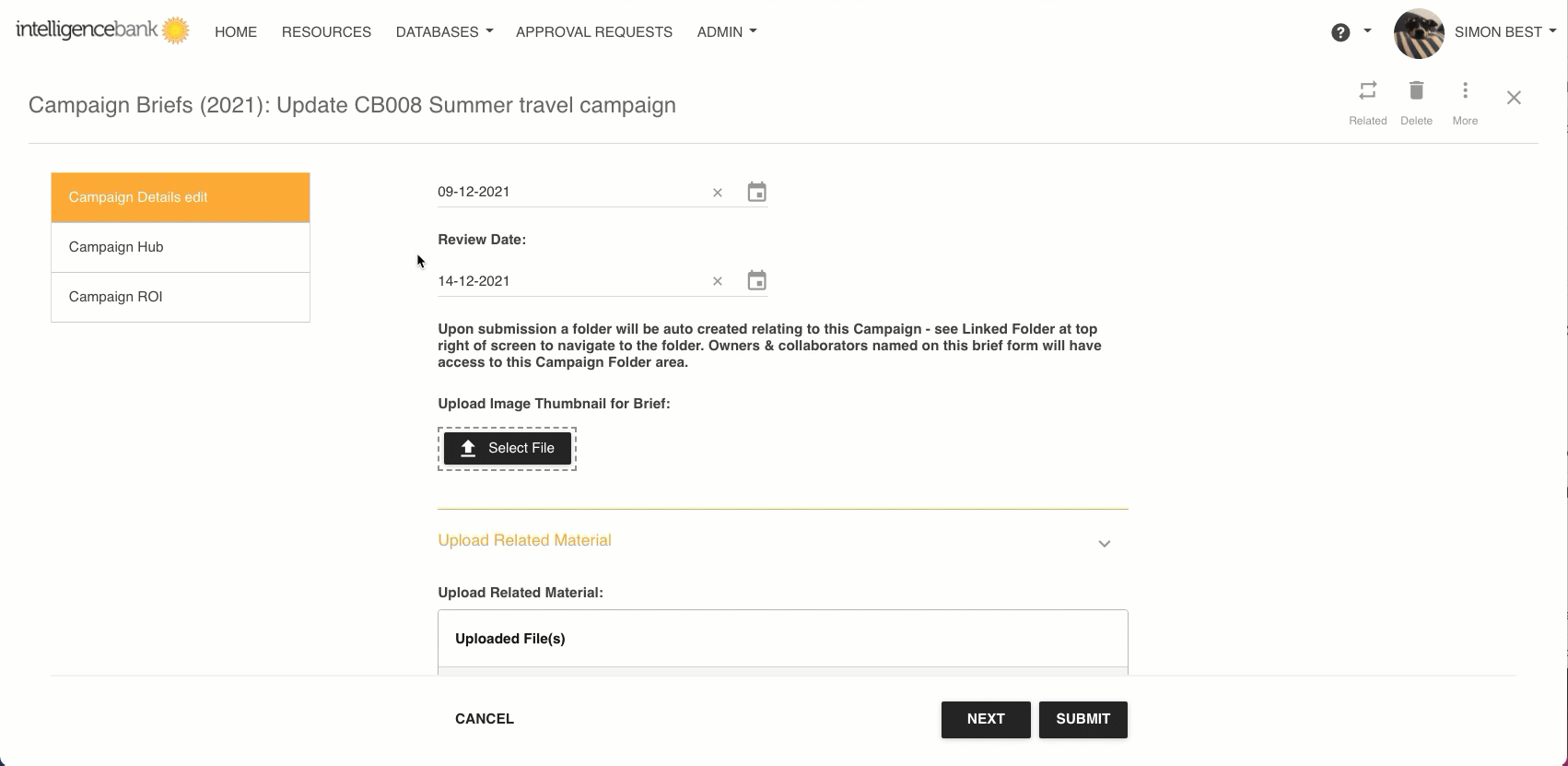The width and height of the screenshot is (1568, 766).
Task: Click the Related records icon
Action: (x=1367, y=91)
